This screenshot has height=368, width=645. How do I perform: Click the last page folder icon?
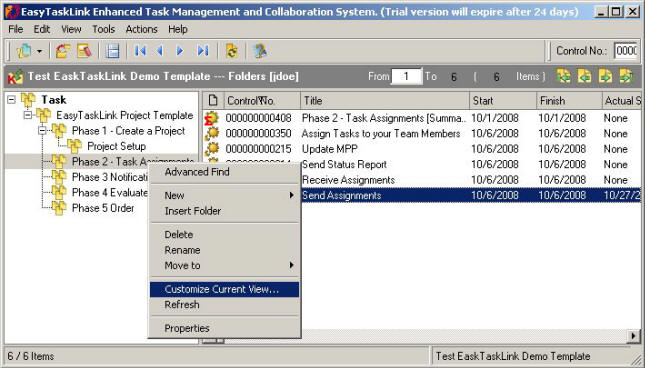pyautogui.click(x=626, y=76)
